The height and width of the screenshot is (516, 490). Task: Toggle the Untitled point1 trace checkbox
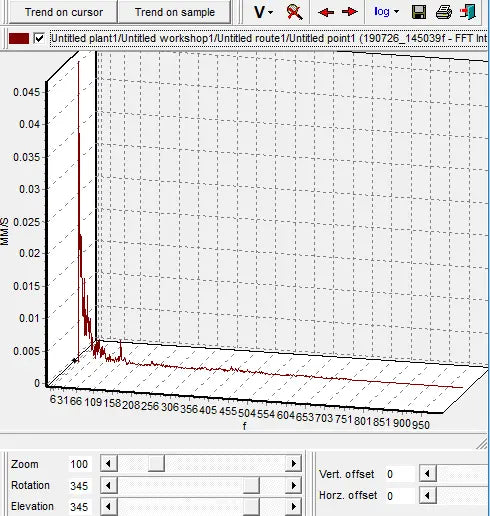(x=39, y=38)
